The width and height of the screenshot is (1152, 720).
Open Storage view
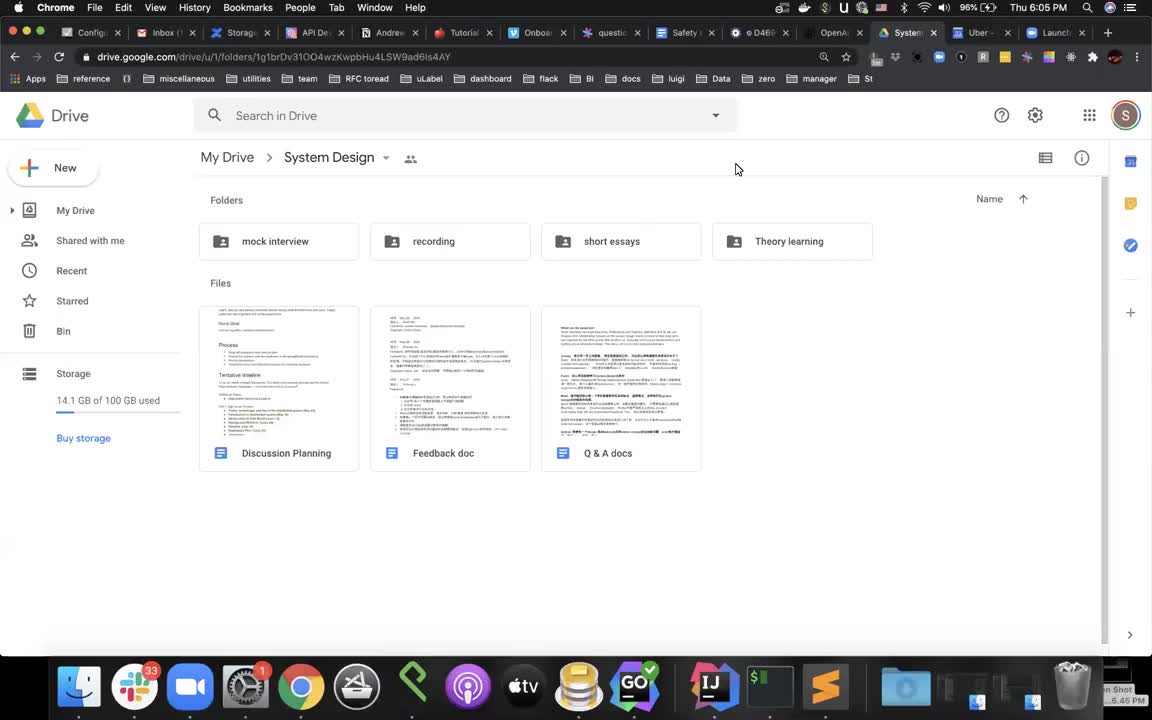73,374
